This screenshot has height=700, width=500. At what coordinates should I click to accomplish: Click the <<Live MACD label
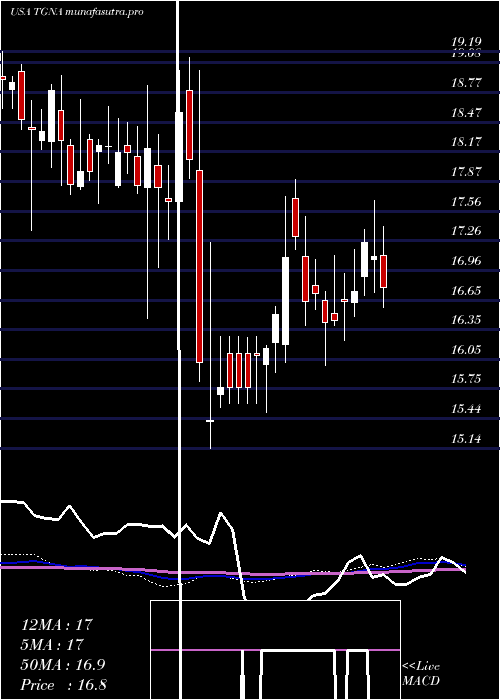click(421, 674)
